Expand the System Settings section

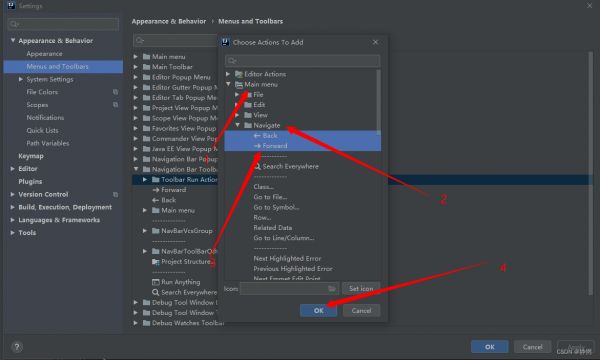tap(21, 79)
